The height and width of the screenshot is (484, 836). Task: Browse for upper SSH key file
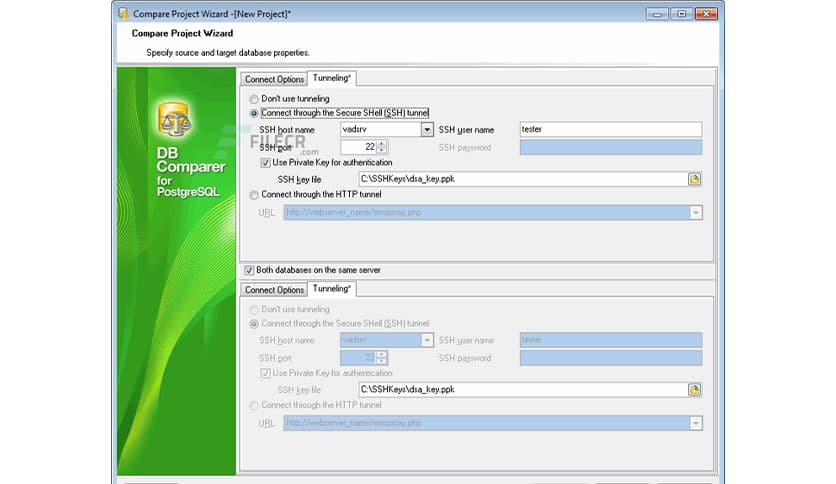coord(694,179)
